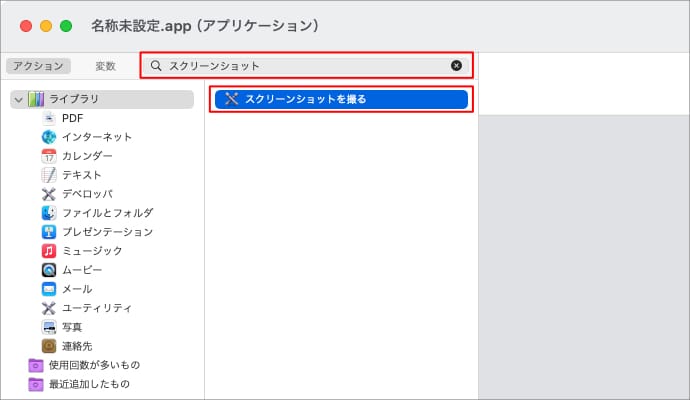
Task: Open the 使用回数が多いもの smart folder
Action: pos(94,365)
